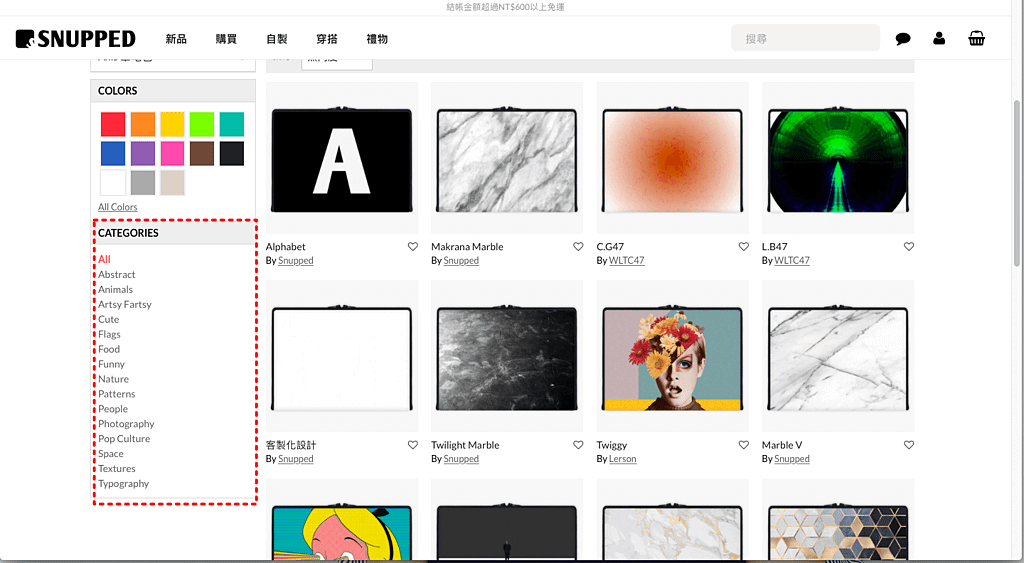Favorite the Twilight Marble heart
Viewport: 1024px width, 563px height.
point(578,445)
